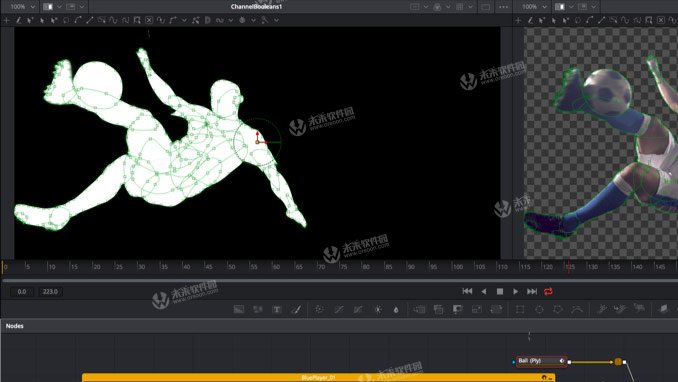Go to first frame playback button
This screenshot has height=382, width=678.
click(x=467, y=291)
